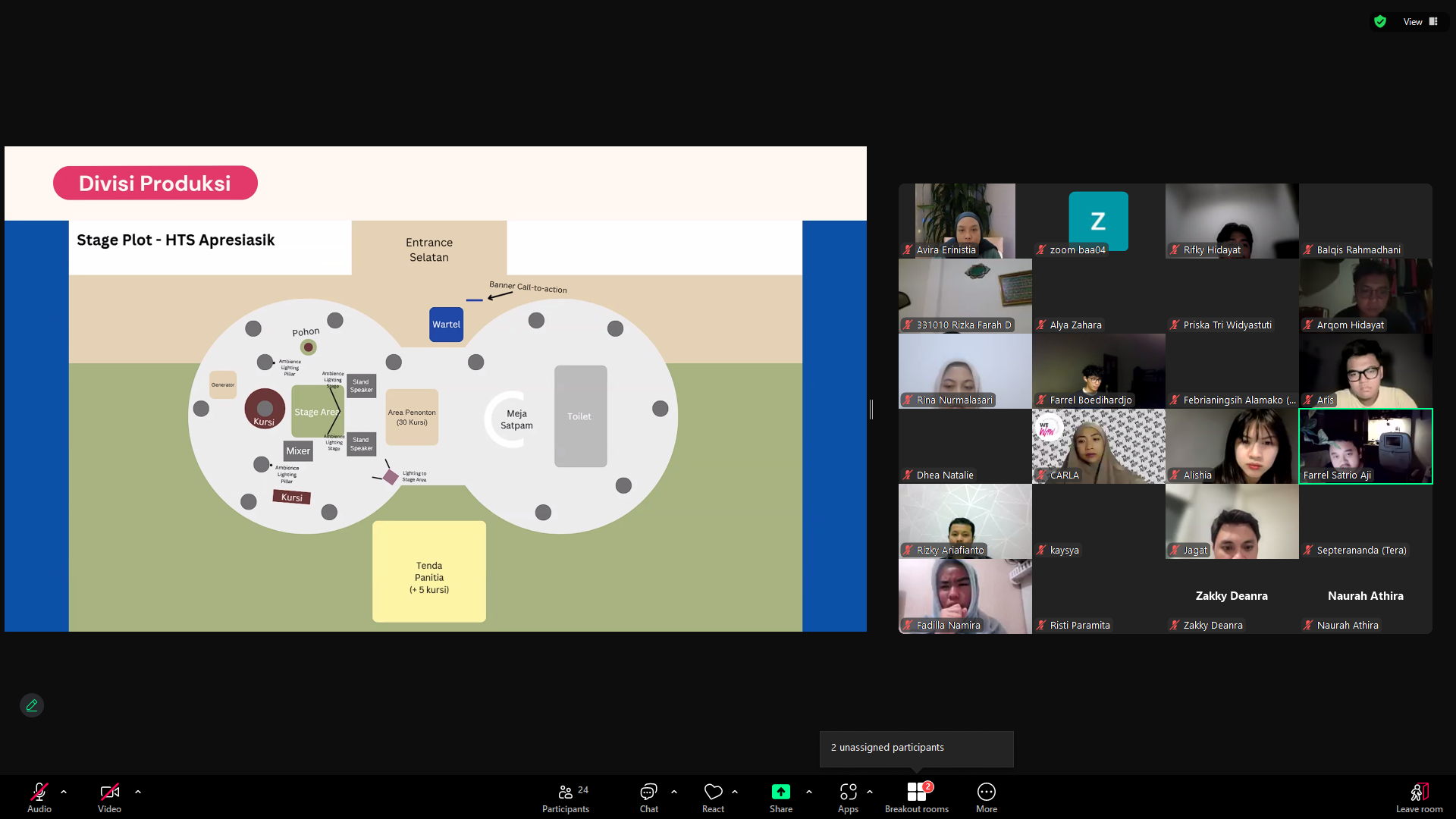Click the green encryption shield icon
The height and width of the screenshot is (819, 1456).
coord(1380,21)
